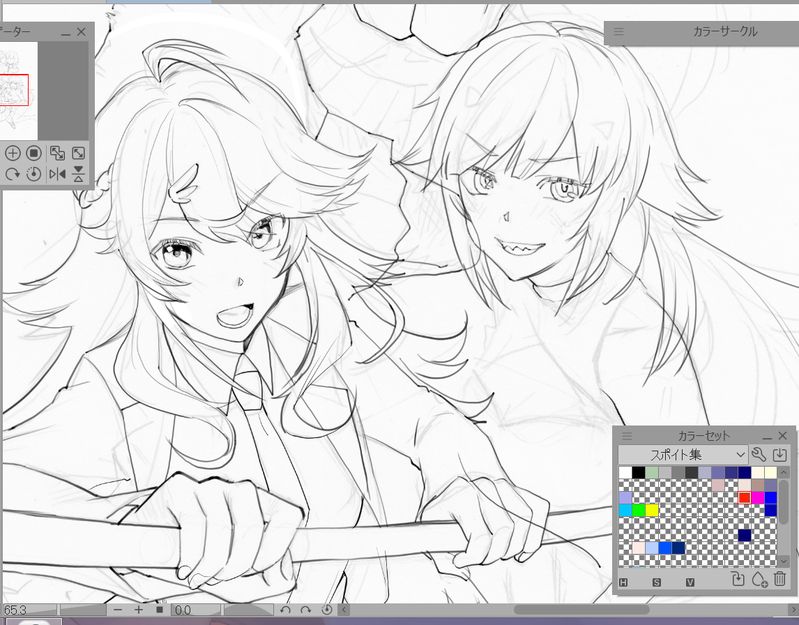Select the white color swatch
Image resolution: width=799 pixels, height=625 pixels.
click(x=625, y=472)
